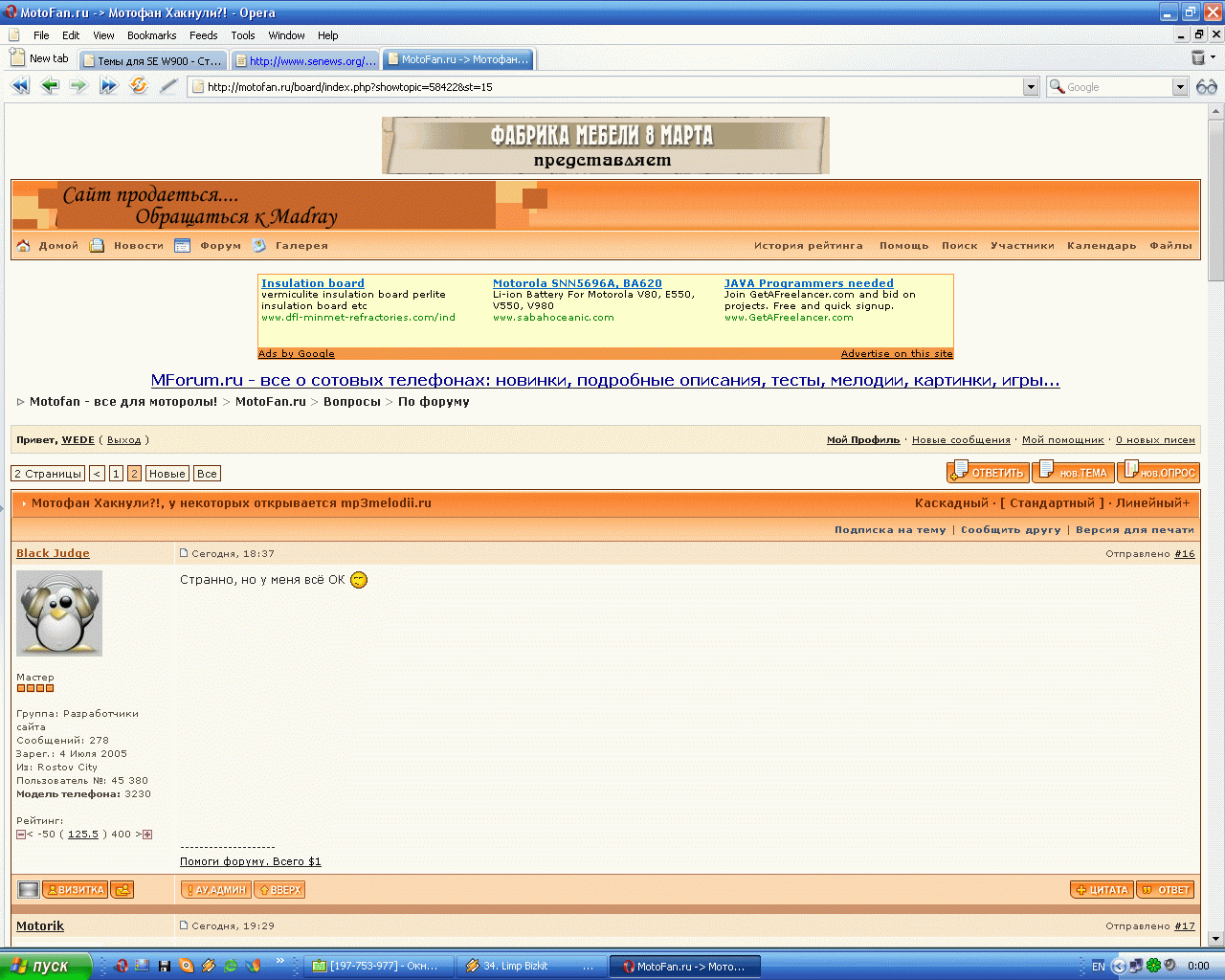Image resolution: width=1225 pixels, height=980 pixels.
Task: Click 'Подписка на тему' link
Action: (890, 530)
